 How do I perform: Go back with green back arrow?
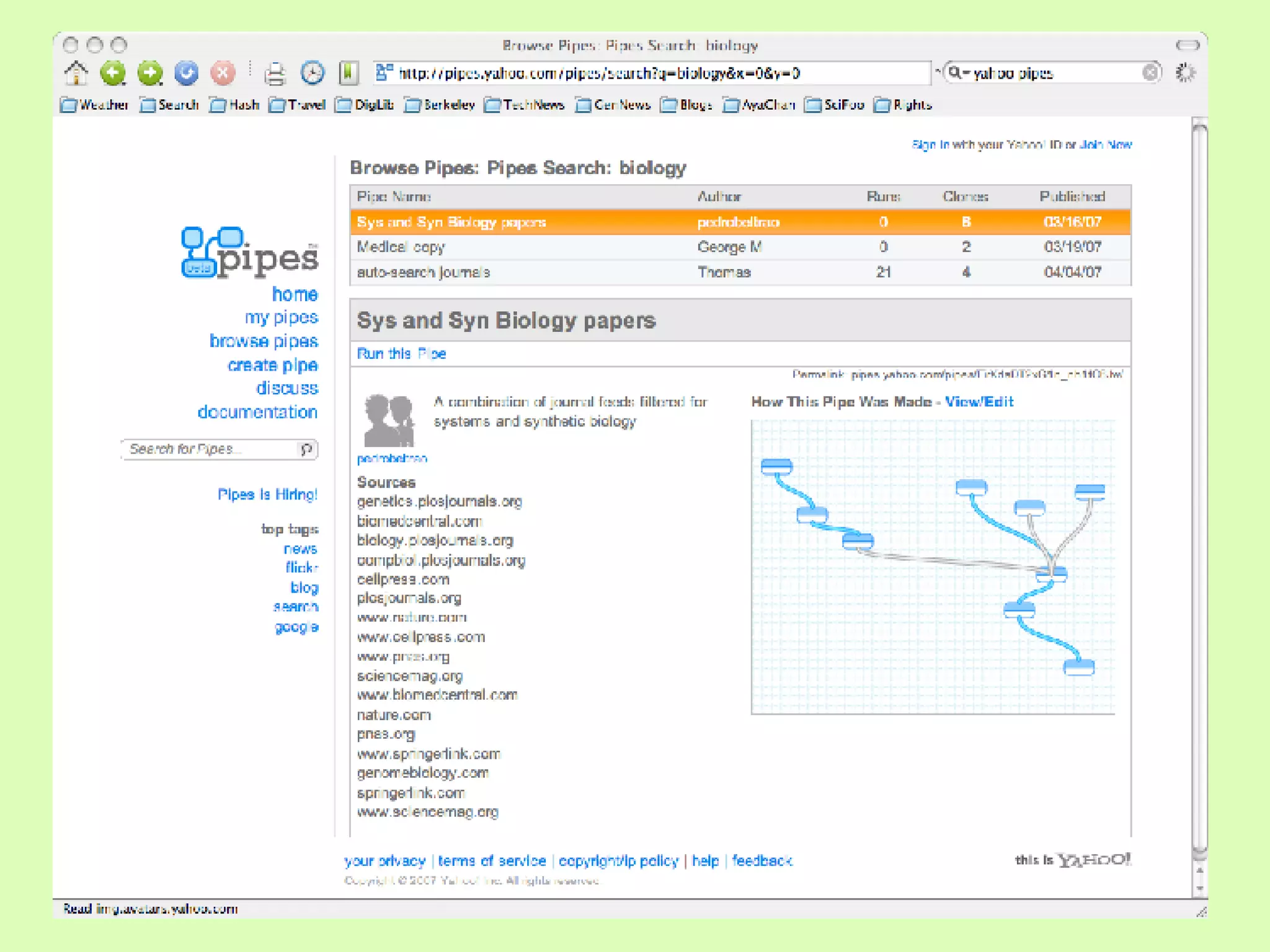coord(113,73)
